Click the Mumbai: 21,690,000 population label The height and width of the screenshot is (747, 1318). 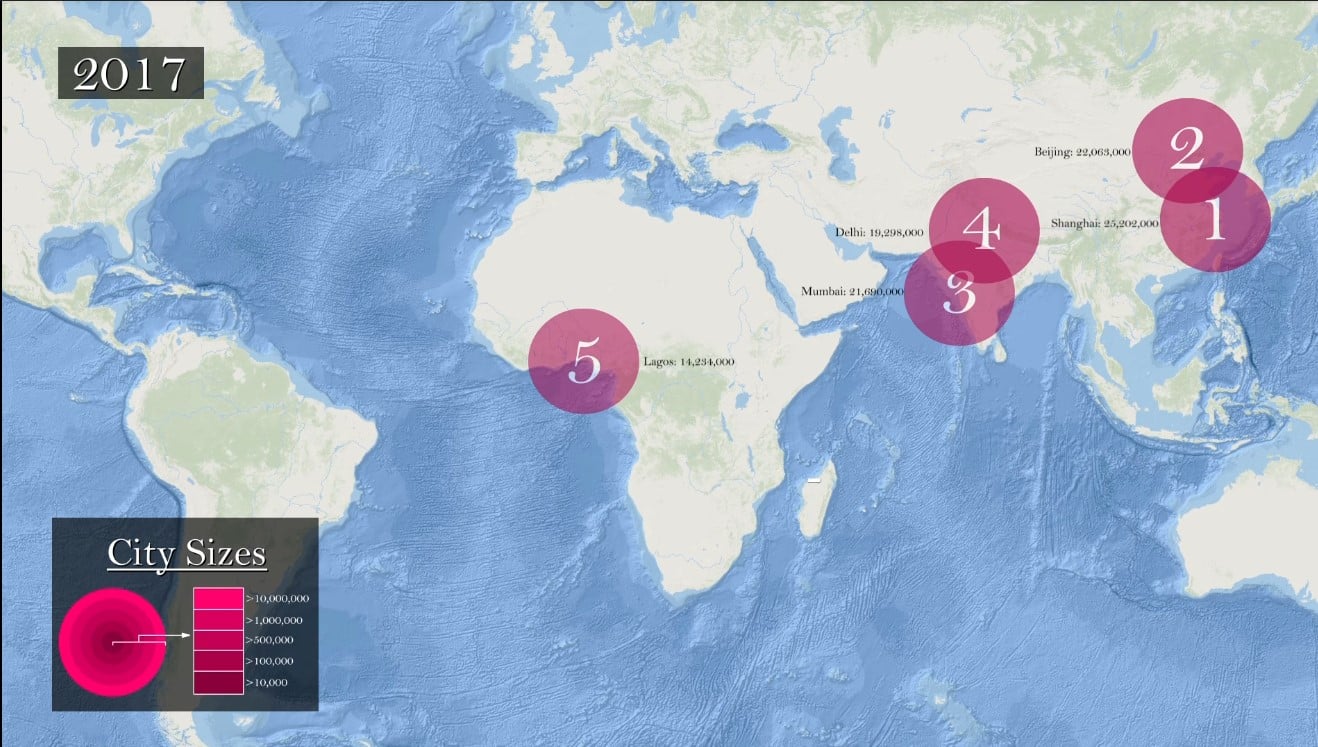(852, 292)
